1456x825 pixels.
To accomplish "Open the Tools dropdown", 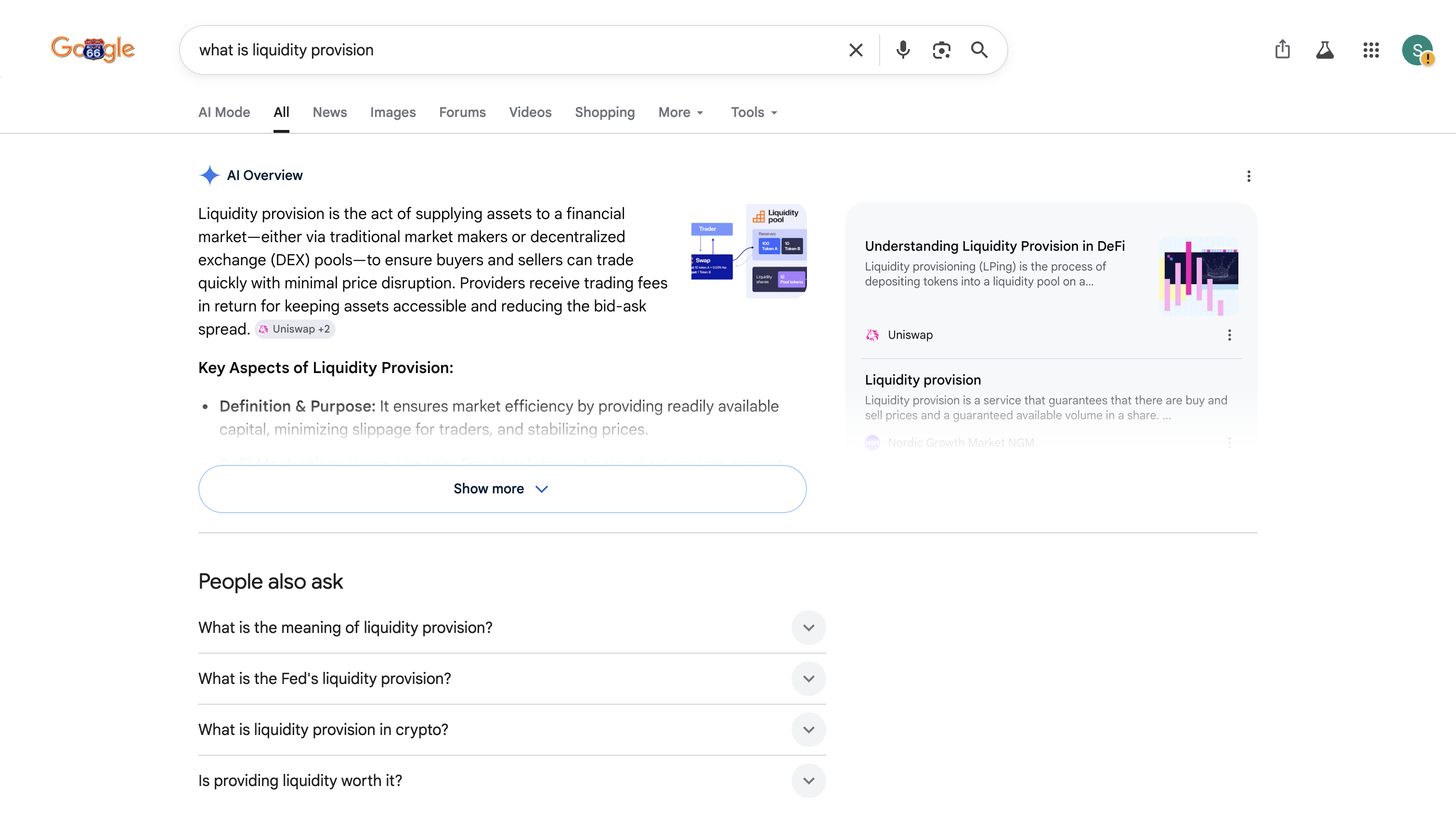I will (x=754, y=112).
